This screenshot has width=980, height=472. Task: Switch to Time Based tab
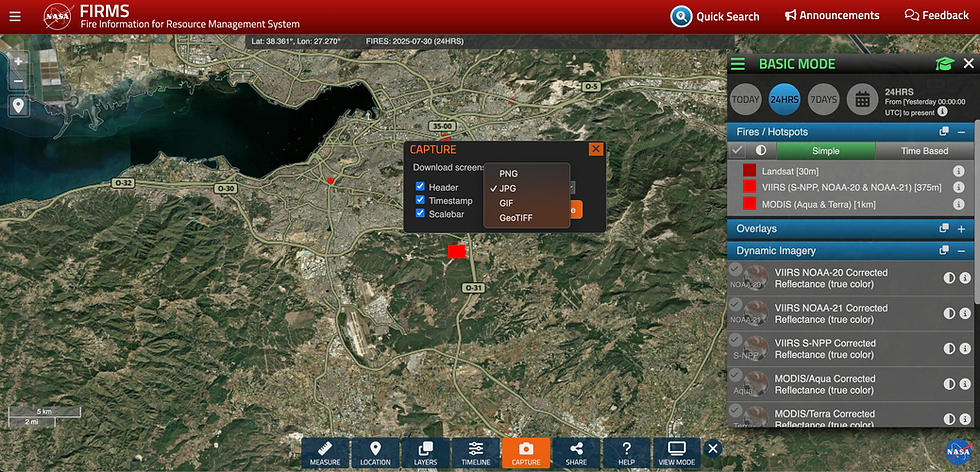click(x=924, y=151)
